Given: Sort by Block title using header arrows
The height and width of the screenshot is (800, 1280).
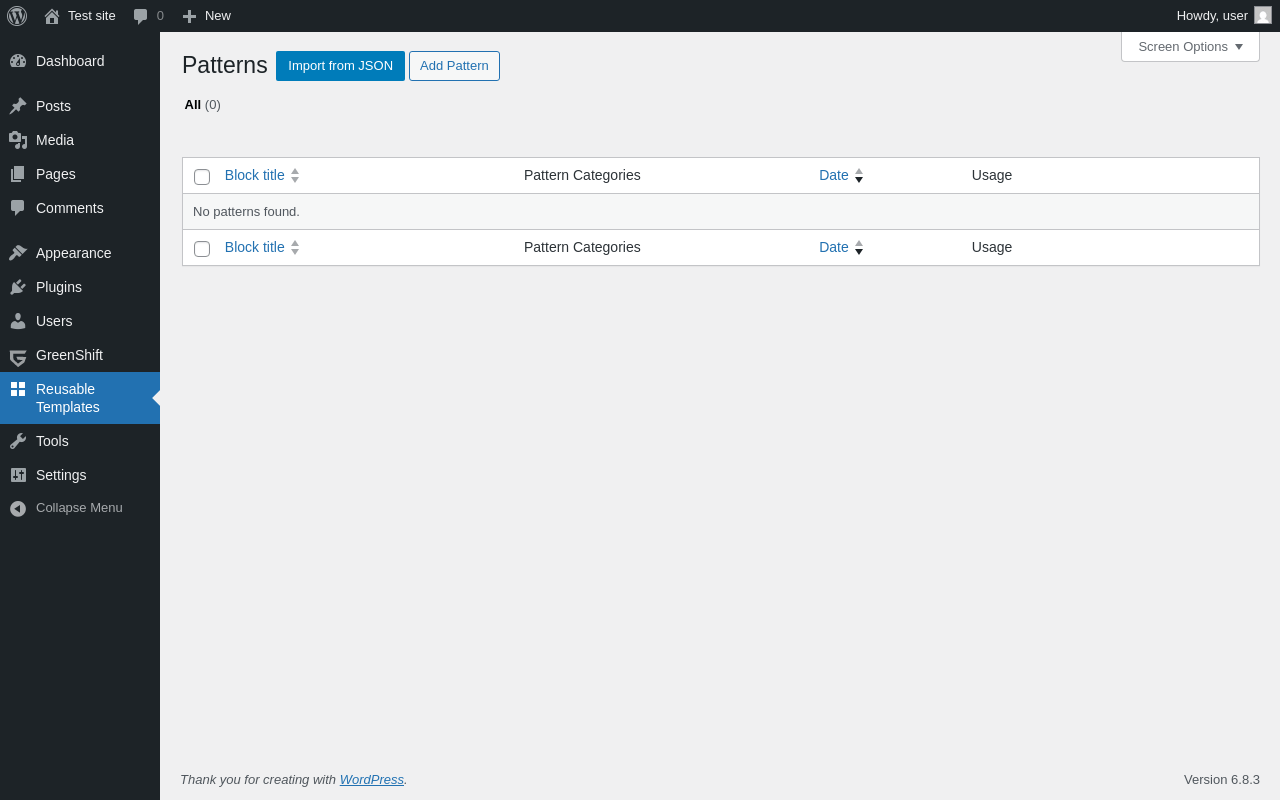Looking at the screenshot, I should coord(295,175).
